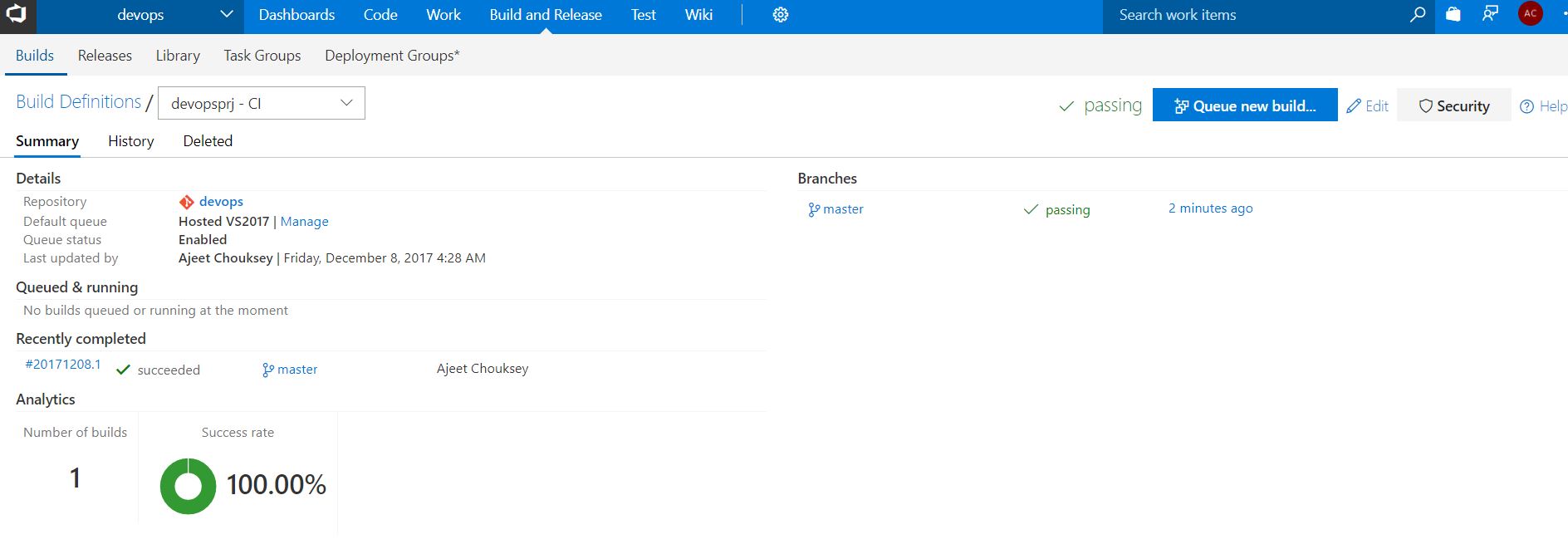Go to the Library tab
Image resolution: width=1568 pixels, height=544 pixels.
point(178,56)
